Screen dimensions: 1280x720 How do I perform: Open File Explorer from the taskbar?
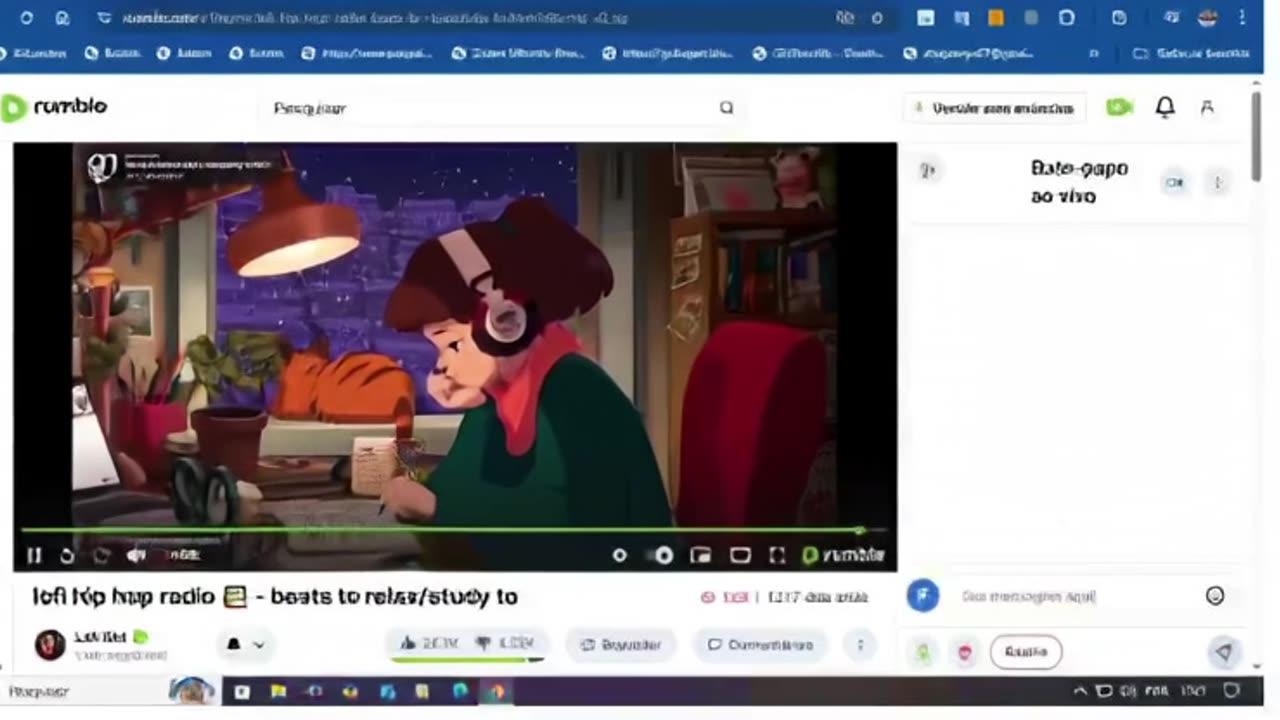[278, 691]
